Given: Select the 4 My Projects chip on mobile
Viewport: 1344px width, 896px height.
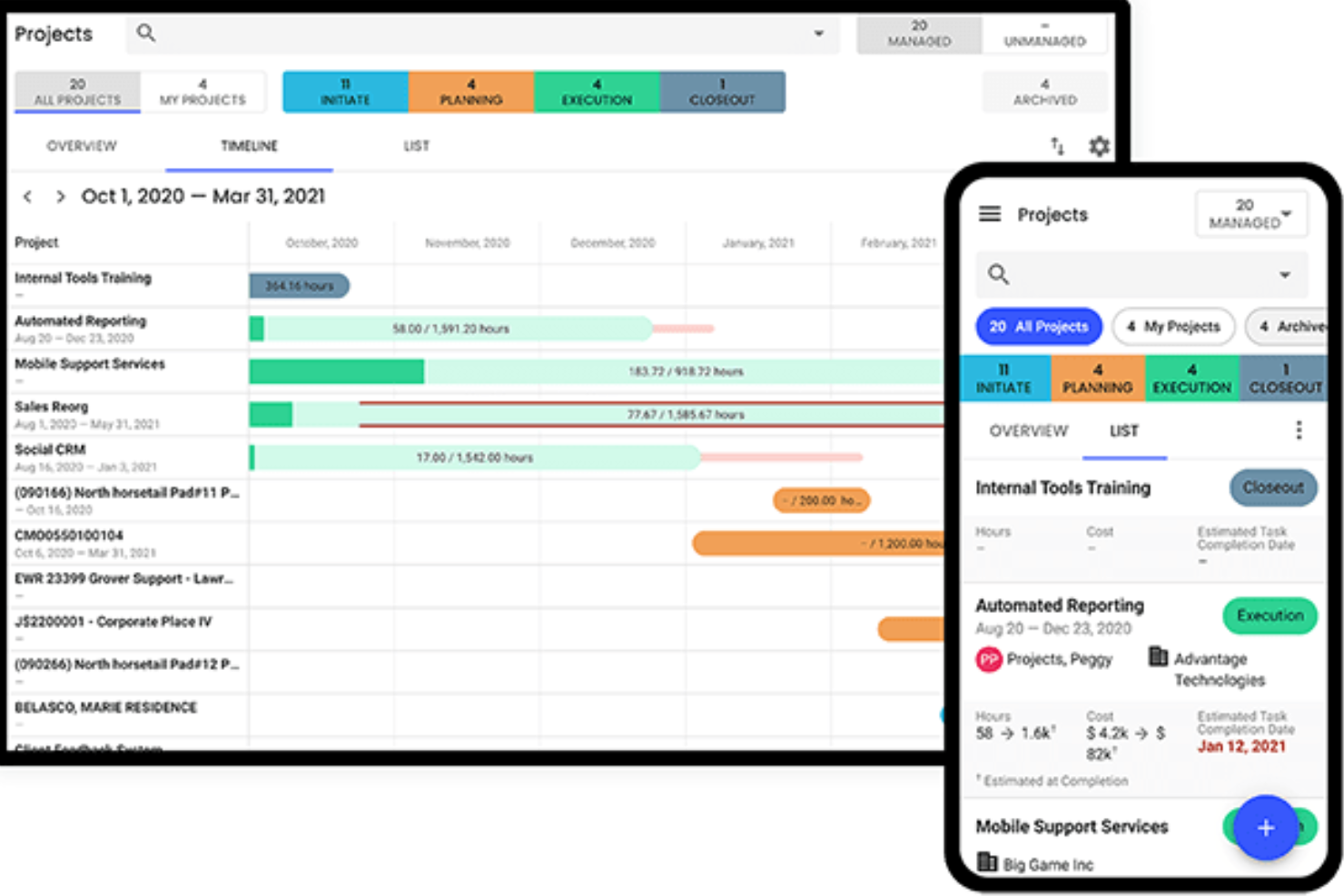Looking at the screenshot, I should tap(1173, 327).
